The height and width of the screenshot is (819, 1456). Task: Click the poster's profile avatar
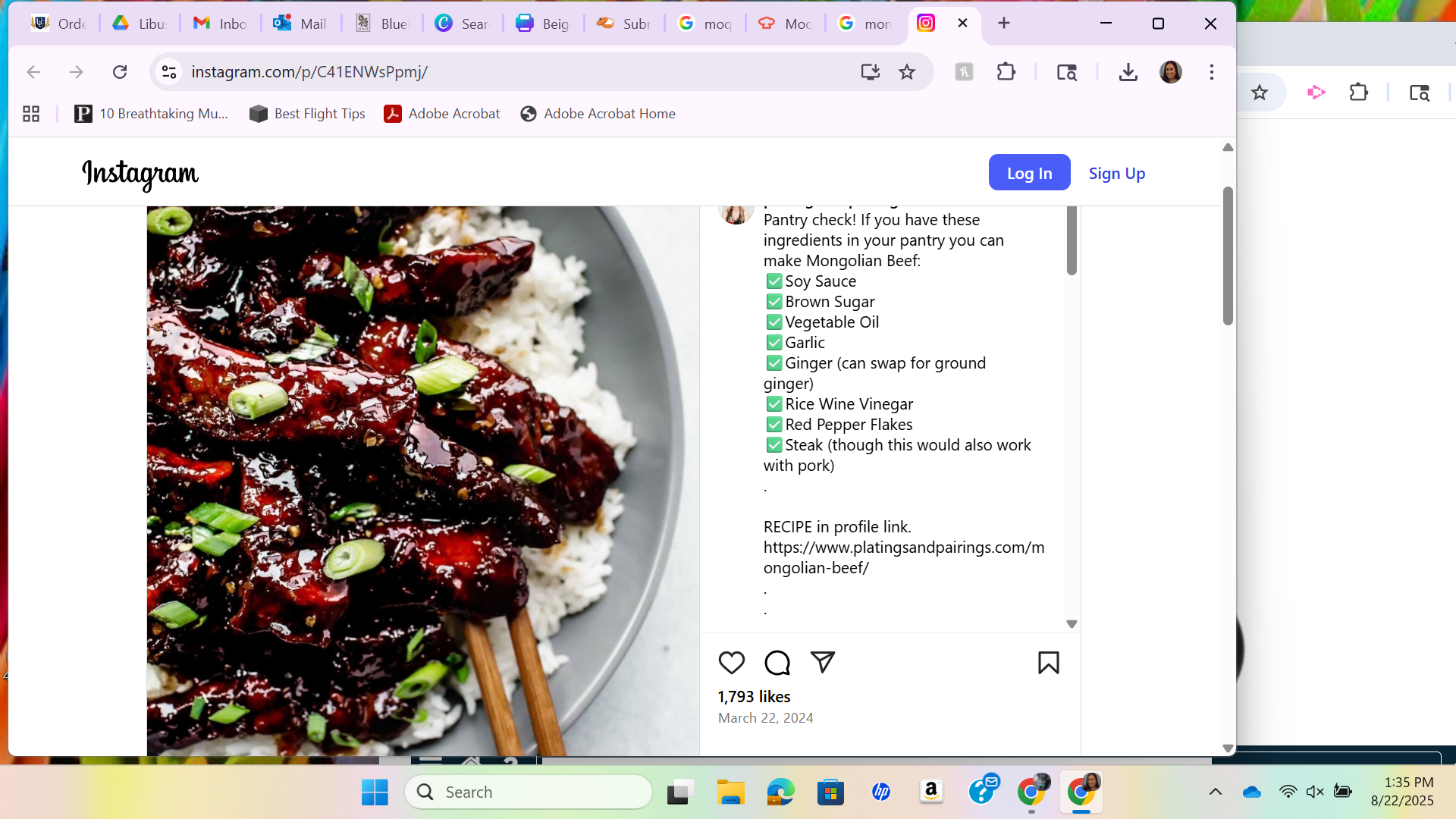click(x=736, y=214)
